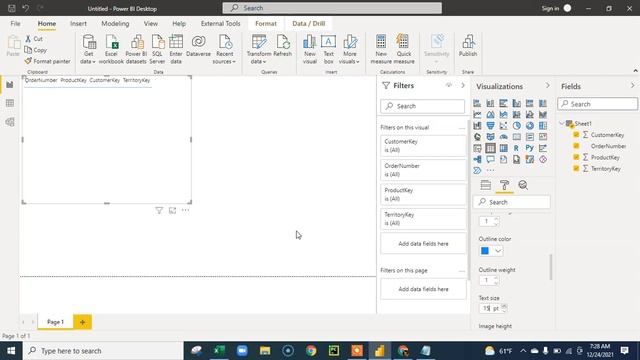Image resolution: width=640 pixels, height=360 pixels.
Task: Open Power BI datasets
Action: [x=136, y=49]
